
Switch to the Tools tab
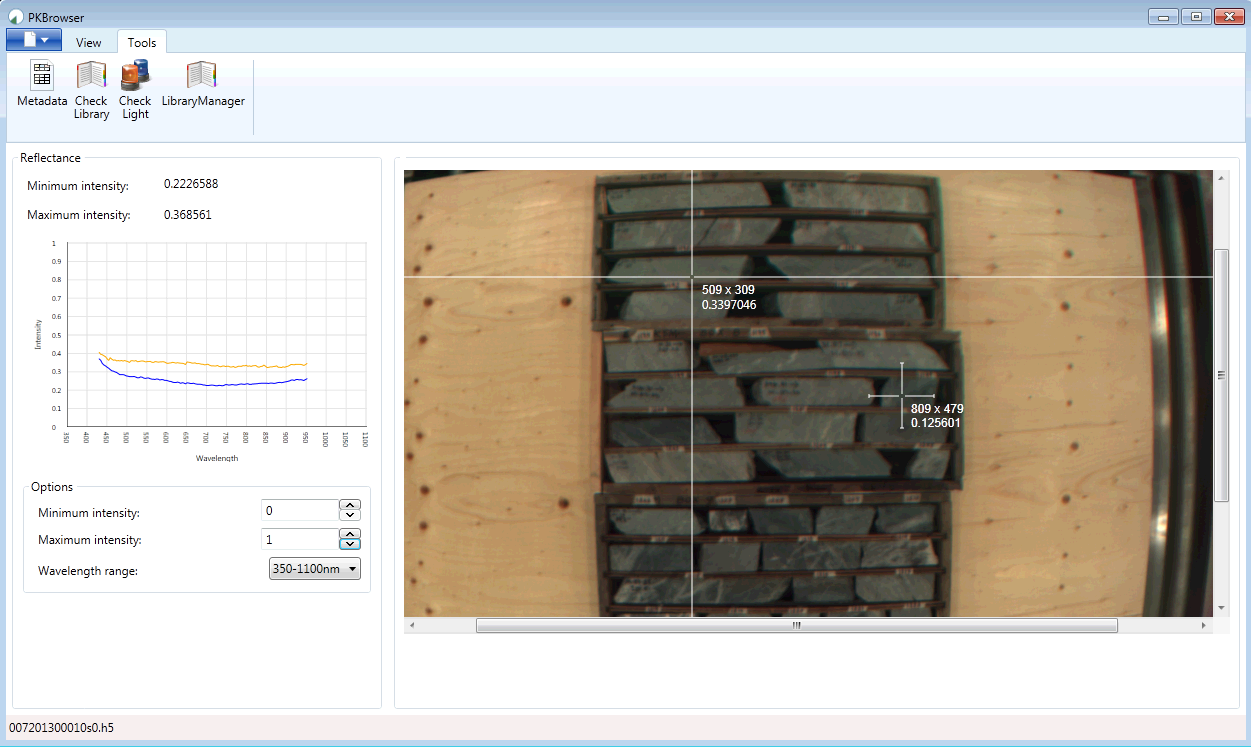[141, 42]
